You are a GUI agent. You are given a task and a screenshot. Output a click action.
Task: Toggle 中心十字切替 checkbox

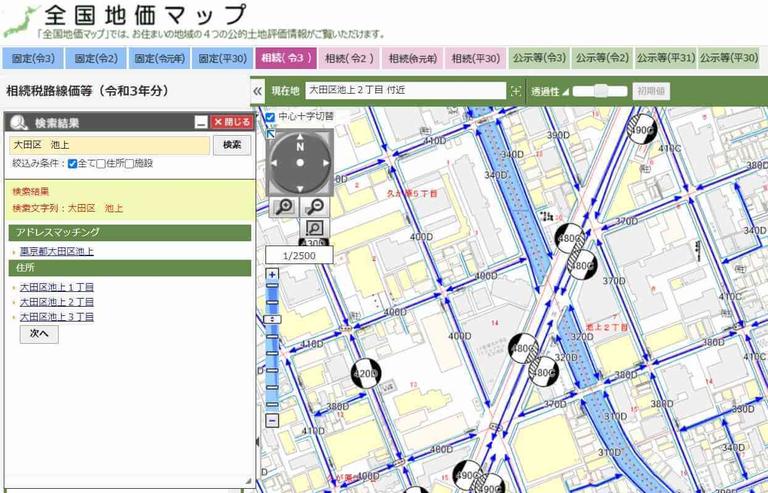[270, 117]
